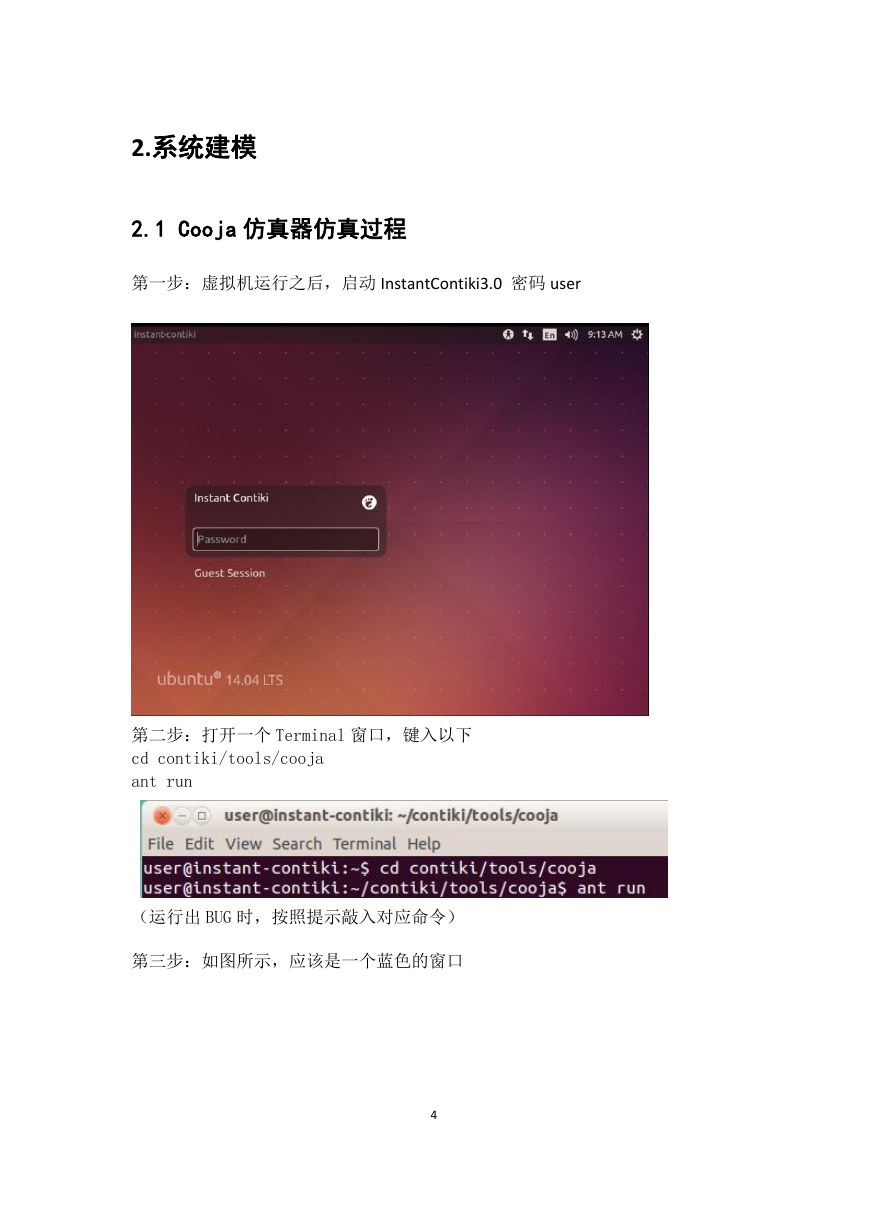Viewport: 869px width, 1228px height.
Task: Select the Guest Session login option
Action: [x=230, y=573]
